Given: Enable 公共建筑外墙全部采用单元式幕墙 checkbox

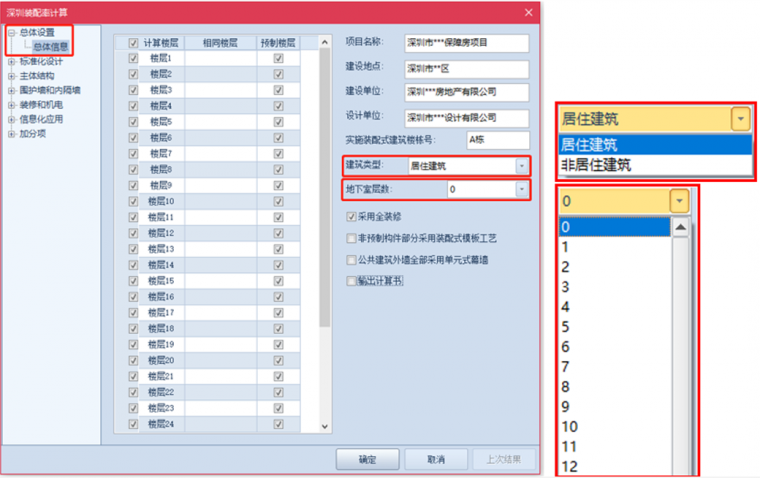Looking at the screenshot, I should [351, 259].
